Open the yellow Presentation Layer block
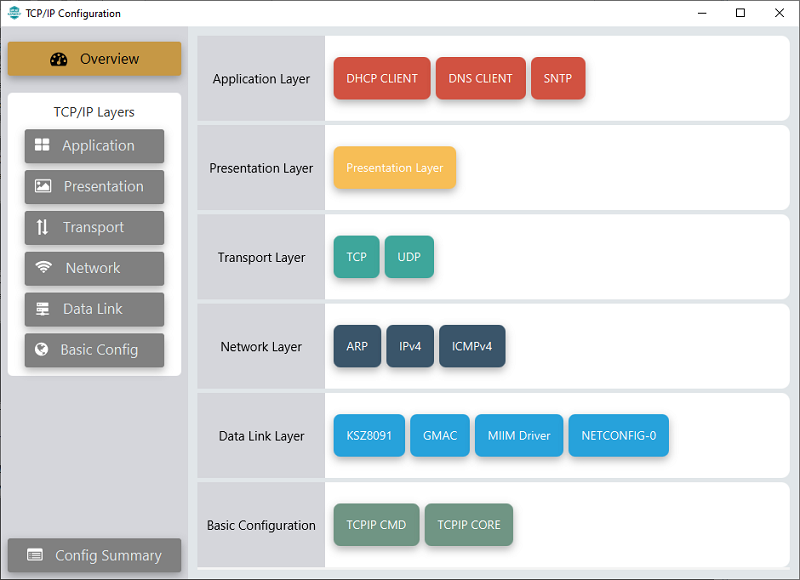The image size is (800, 580). click(394, 168)
